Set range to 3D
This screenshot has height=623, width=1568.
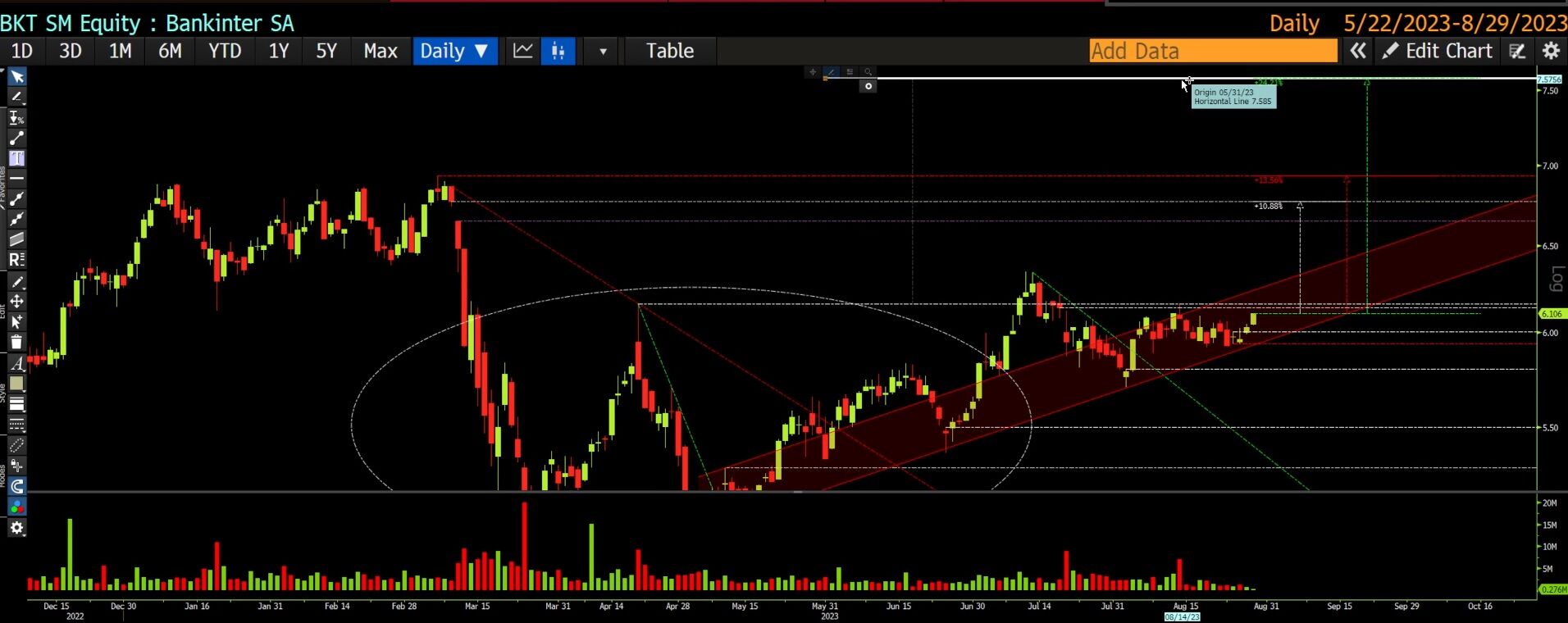tap(71, 51)
